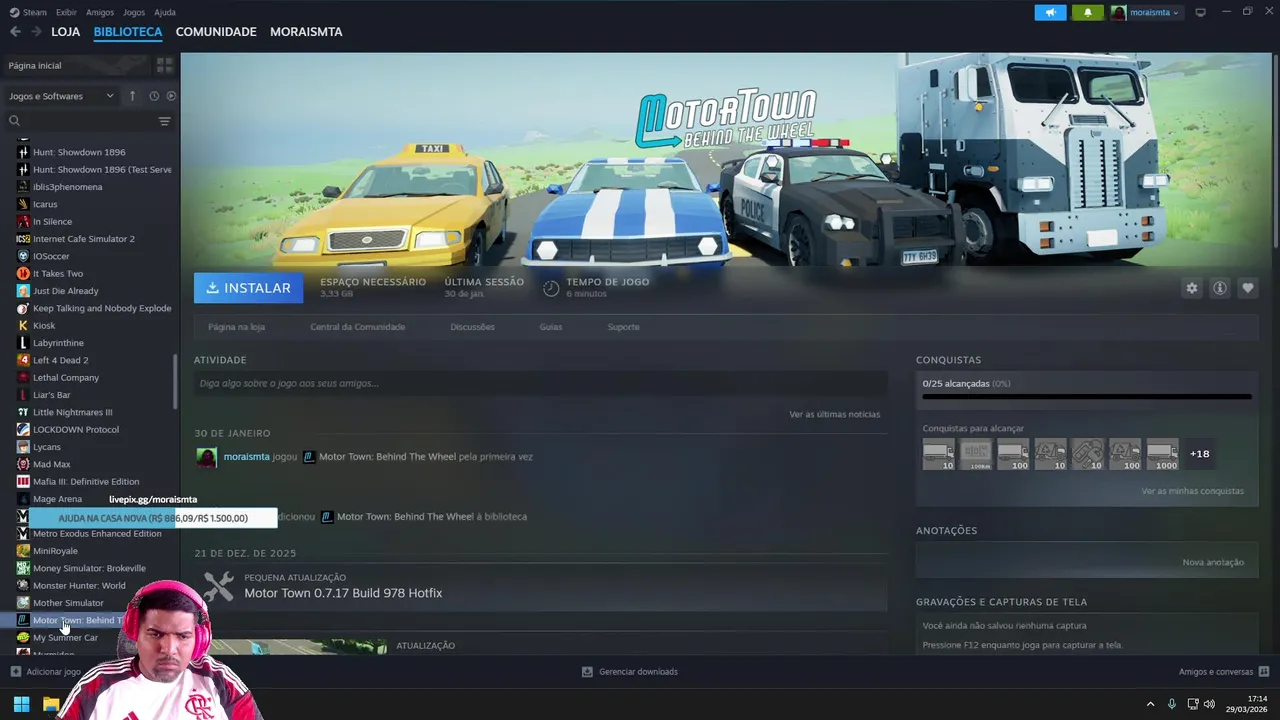Select Lethal Company in the list
1280x720 pixels.
coord(66,377)
